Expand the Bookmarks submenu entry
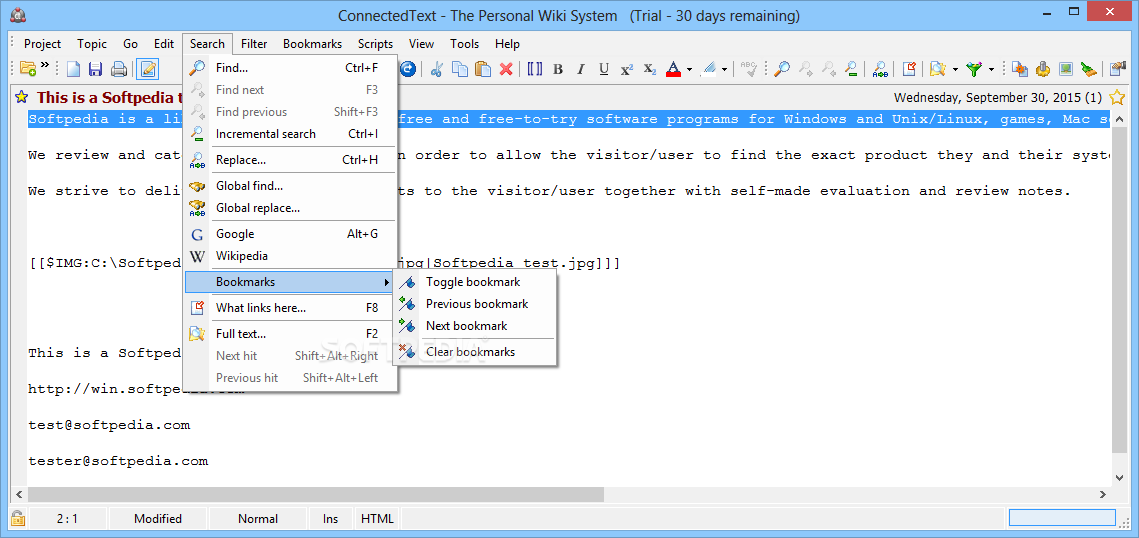The width and height of the screenshot is (1139, 538). [291, 282]
